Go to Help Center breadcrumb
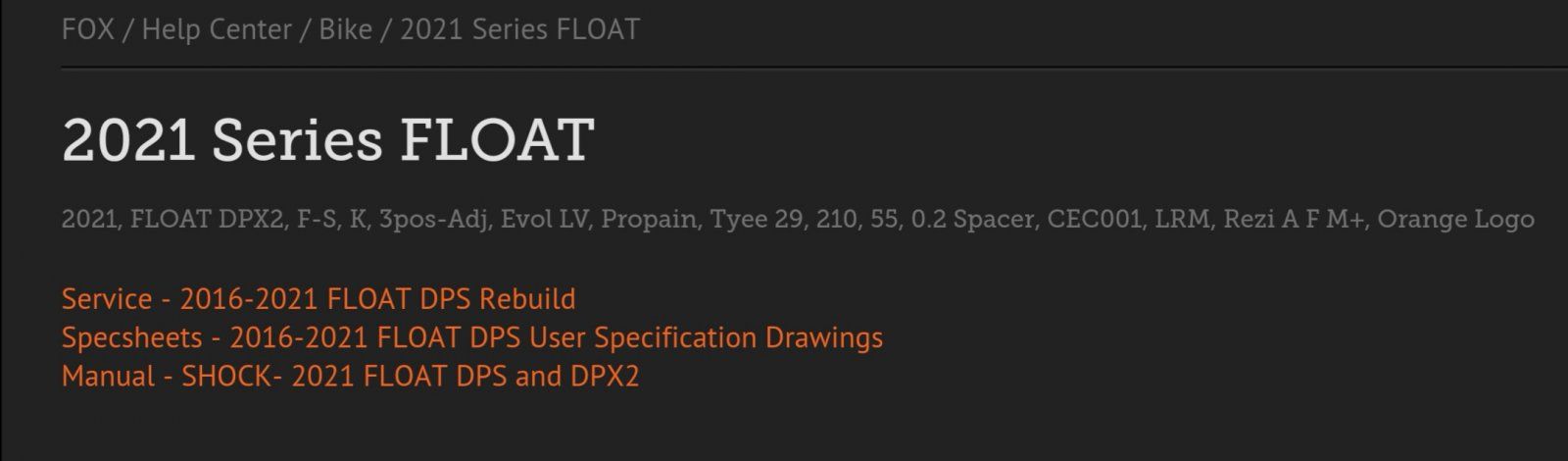 [x=217, y=29]
